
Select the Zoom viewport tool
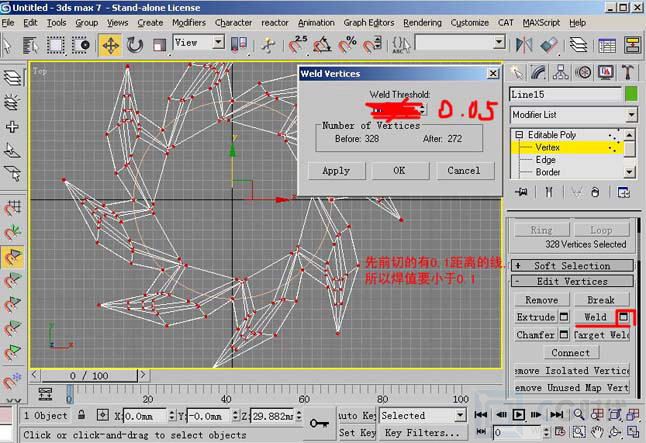pyautogui.click(x=578, y=415)
